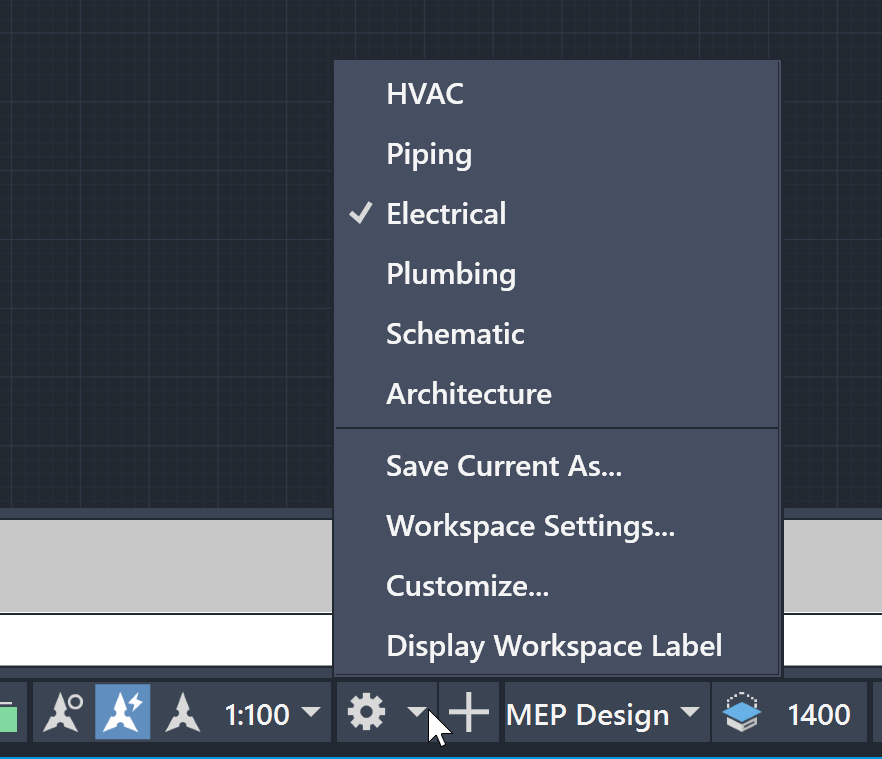Screen dimensions: 882x759
Task: Toggle the highlighted auto-add scales icon
Action: pyautogui.click(x=122, y=713)
